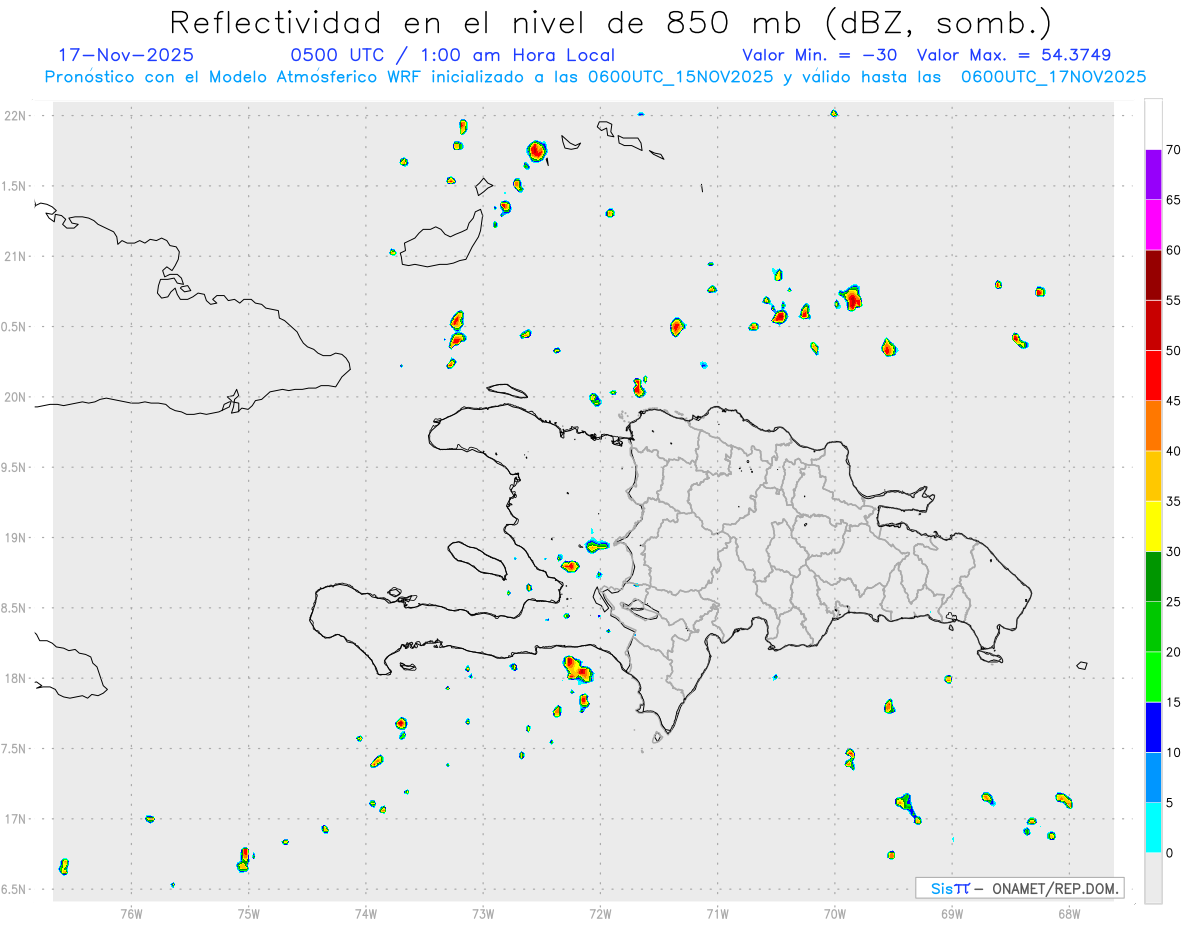Viewport: 1200px width, 927px height.
Task: Click the '68W' longitude label
Action: click(1069, 913)
